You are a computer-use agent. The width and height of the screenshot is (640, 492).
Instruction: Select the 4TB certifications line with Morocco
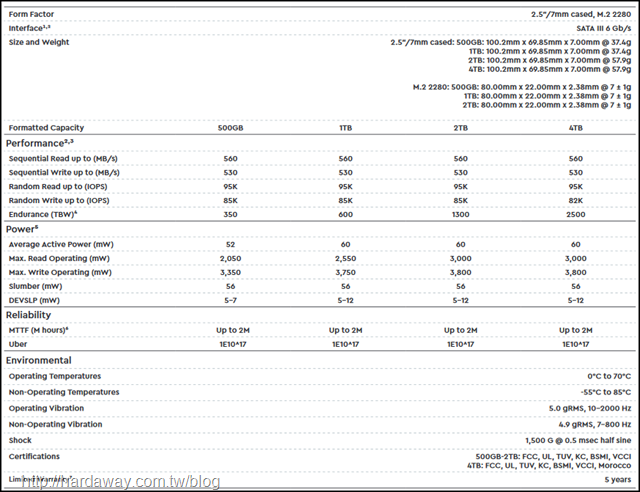point(549,465)
